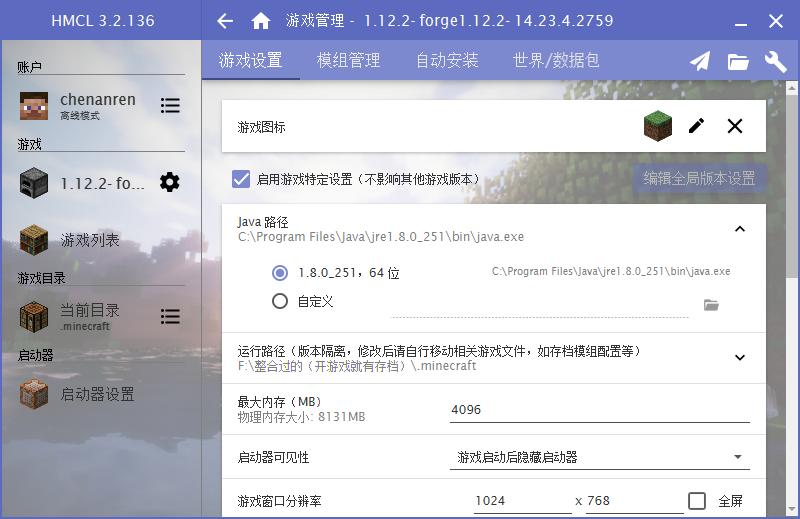
Task: Toggle 启用游戏特定设置 checkbox
Action: click(x=241, y=179)
